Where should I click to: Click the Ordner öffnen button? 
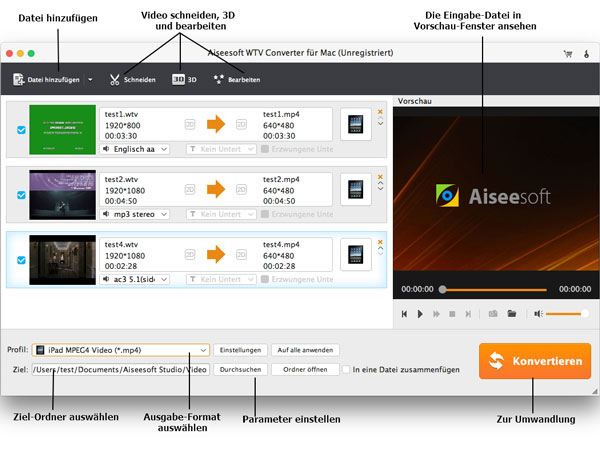tap(305, 369)
